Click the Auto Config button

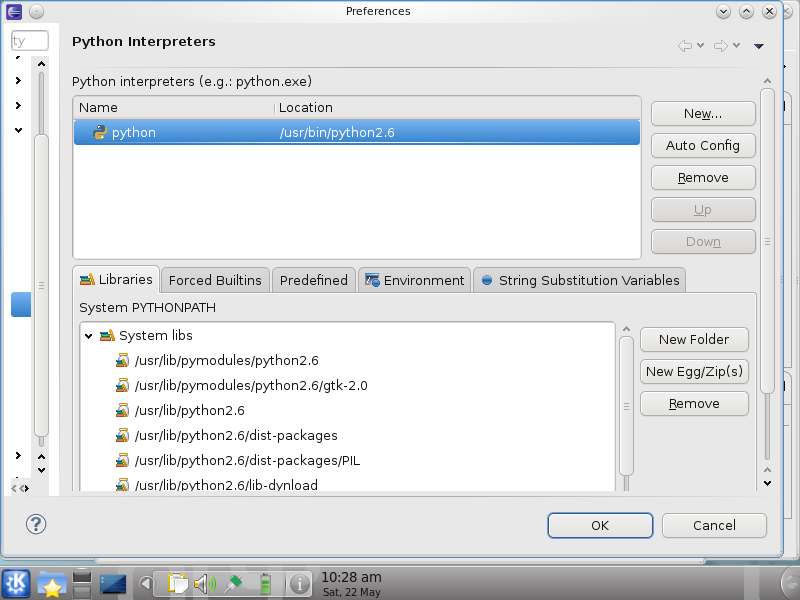(702, 145)
